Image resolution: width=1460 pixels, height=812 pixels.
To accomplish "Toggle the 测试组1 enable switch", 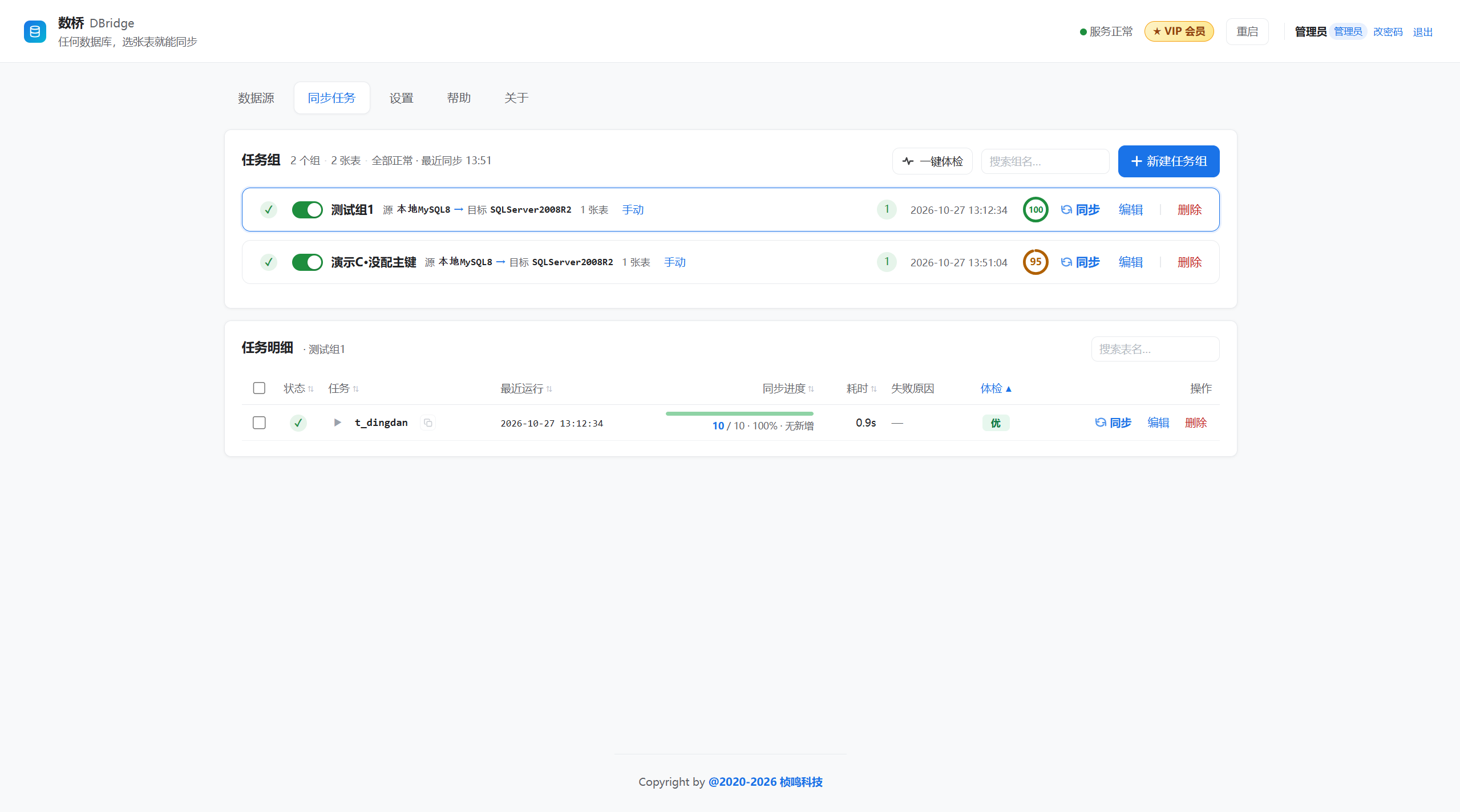I will click(307, 210).
